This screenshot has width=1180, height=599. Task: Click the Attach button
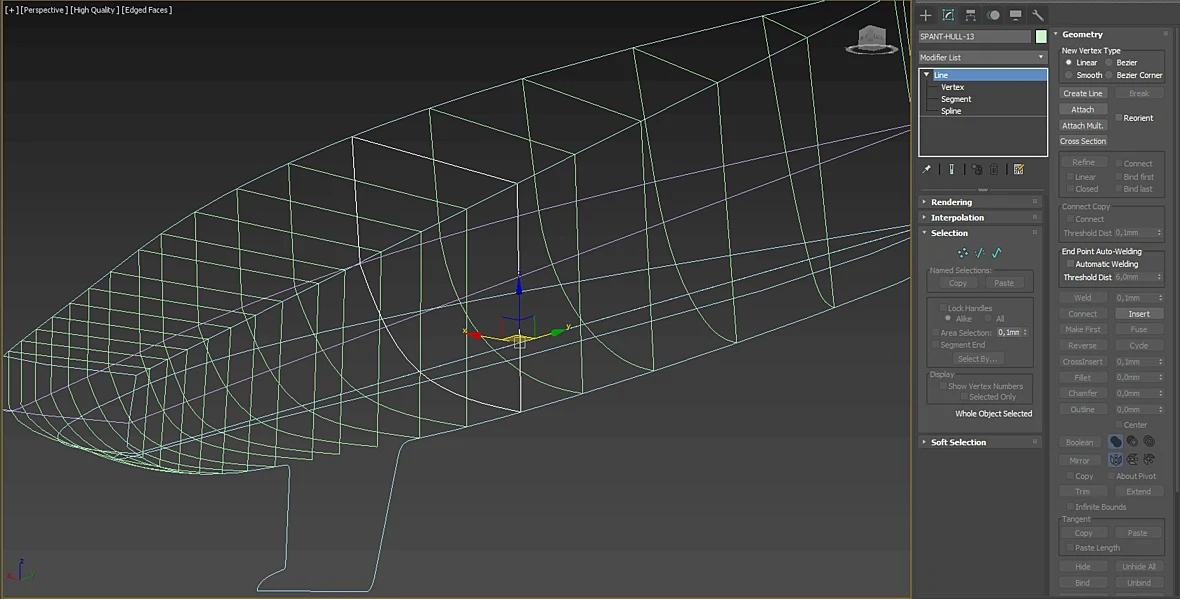pos(1082,109)
